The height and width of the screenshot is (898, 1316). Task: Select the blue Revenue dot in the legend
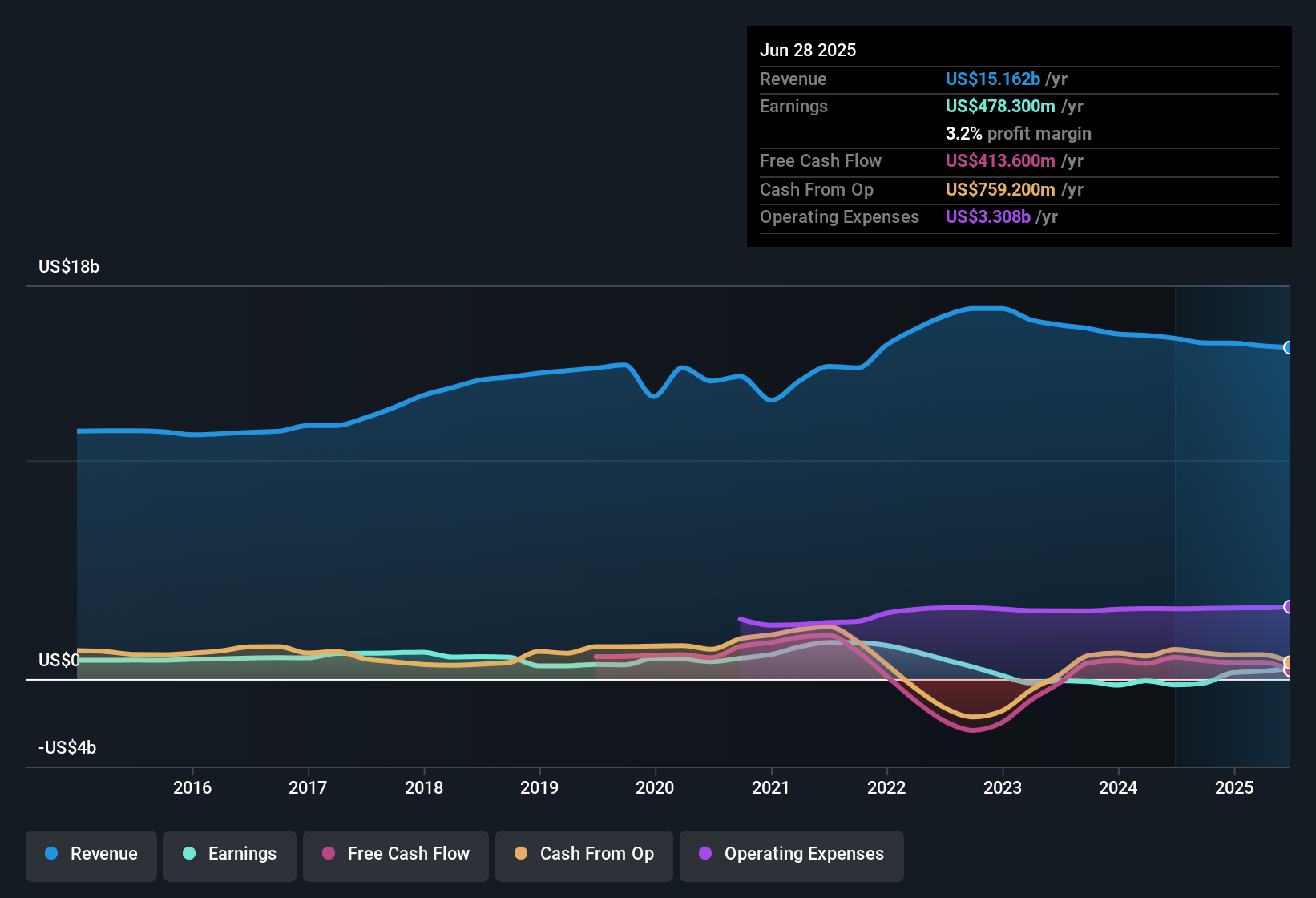click(x=50, y=854)
